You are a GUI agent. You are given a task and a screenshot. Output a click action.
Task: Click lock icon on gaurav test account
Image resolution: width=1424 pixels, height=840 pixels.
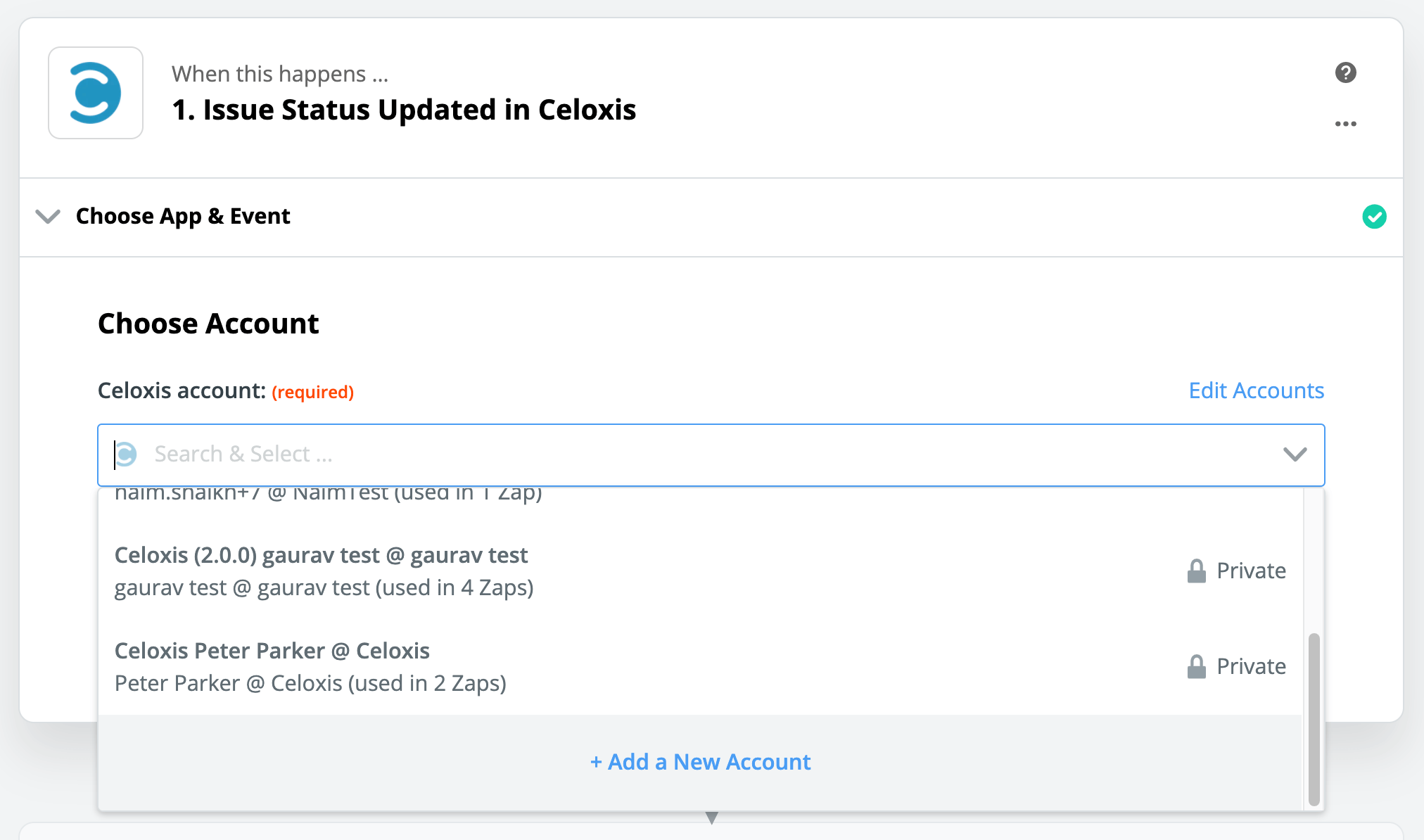click(1196, 571)
